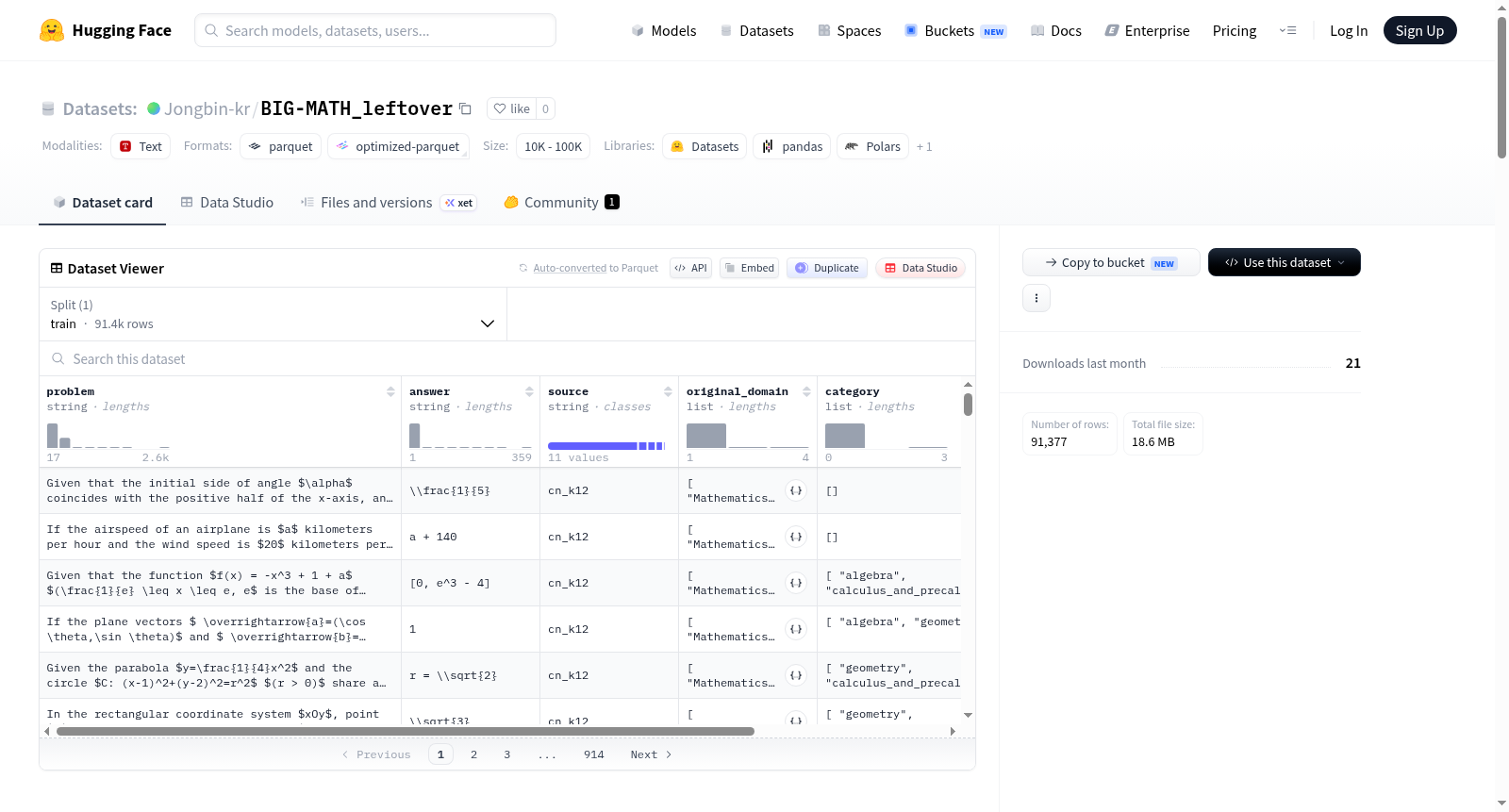
Task: Select the pandas library tag
Action: click(x=792, y=146)
